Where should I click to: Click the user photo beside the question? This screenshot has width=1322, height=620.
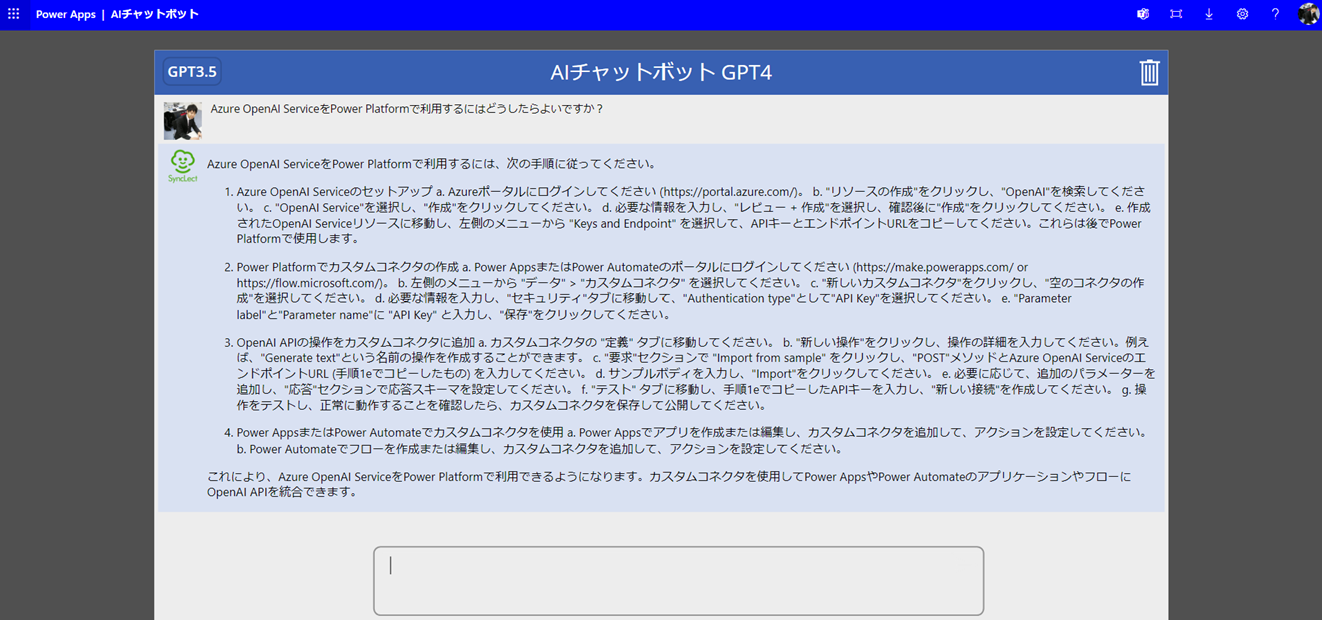[183, 120]
